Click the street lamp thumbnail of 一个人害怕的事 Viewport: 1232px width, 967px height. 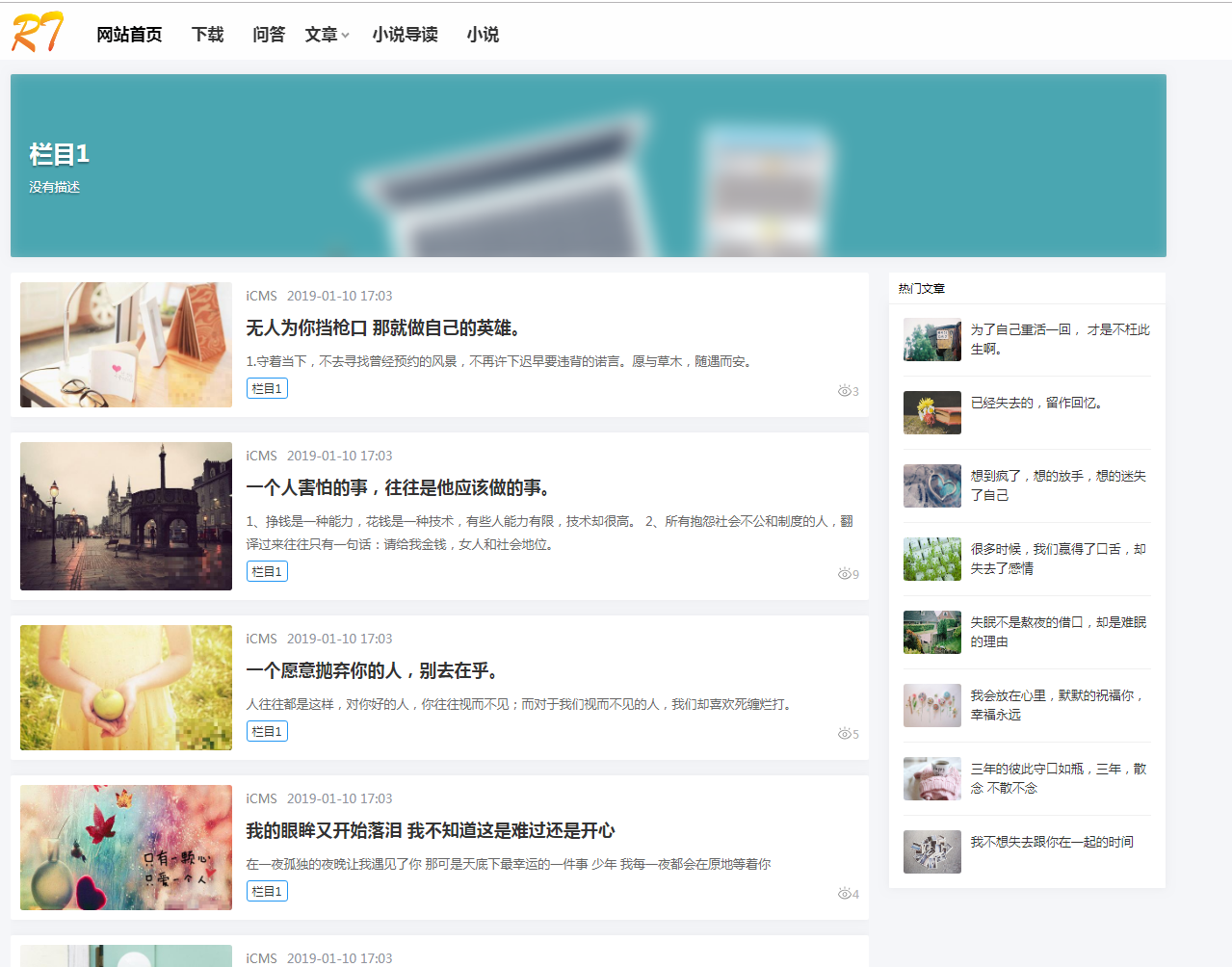pos(126,516)
